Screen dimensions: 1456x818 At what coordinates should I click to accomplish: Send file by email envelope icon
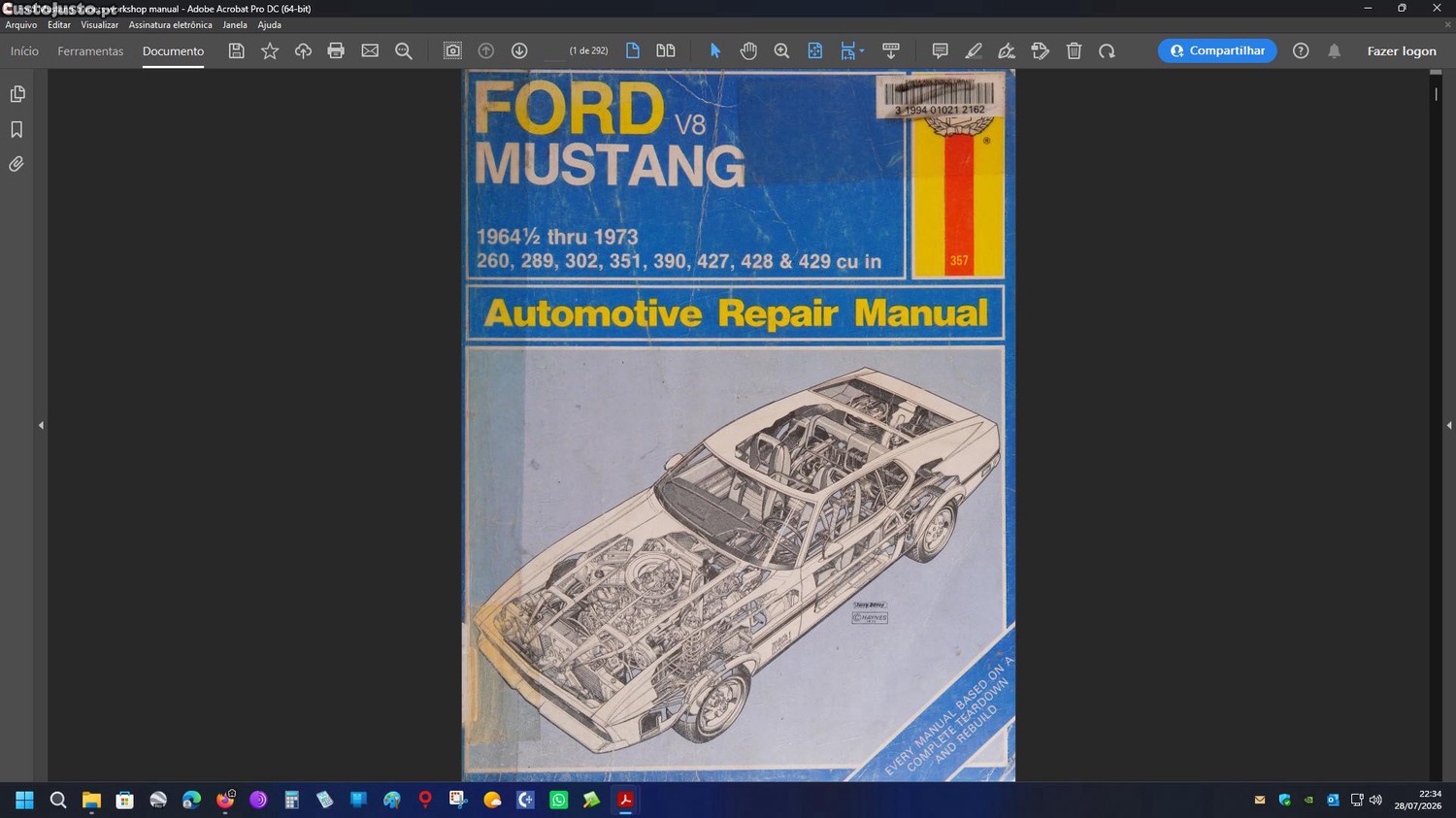point(370,50)
